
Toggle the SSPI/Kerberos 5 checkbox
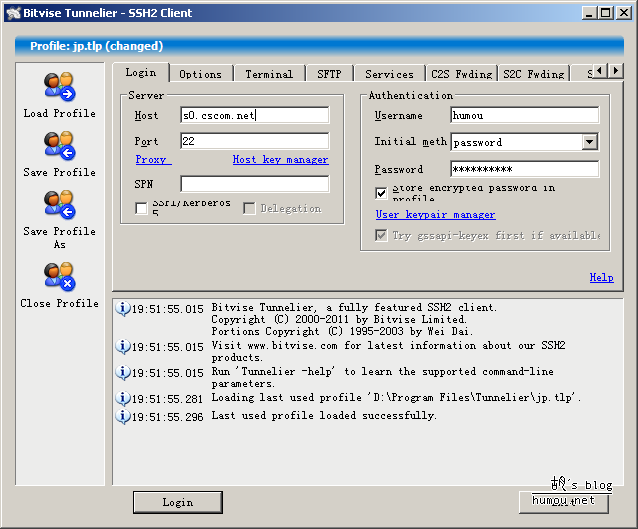[141, 208]
